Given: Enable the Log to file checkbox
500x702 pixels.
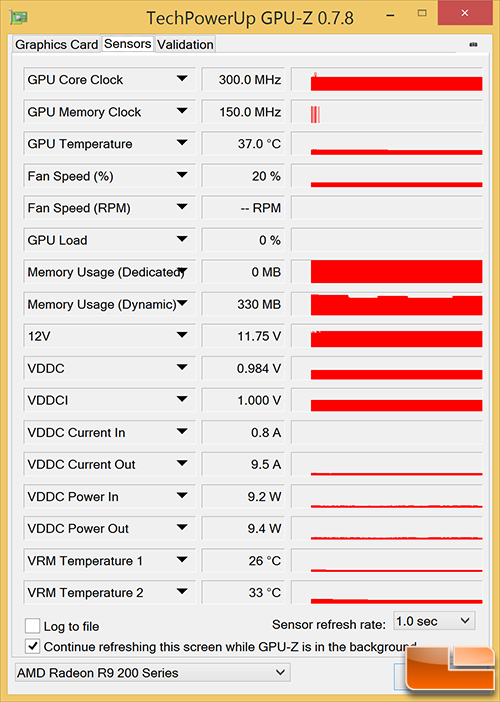Looking at the screenshot, I should point(33,625).
